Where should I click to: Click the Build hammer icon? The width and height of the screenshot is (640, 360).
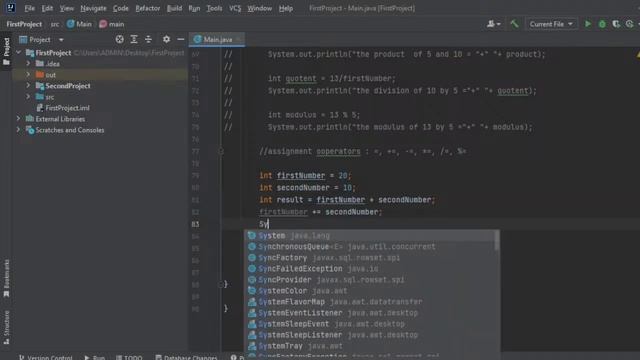pyautogui.click(x=514, y=24)
